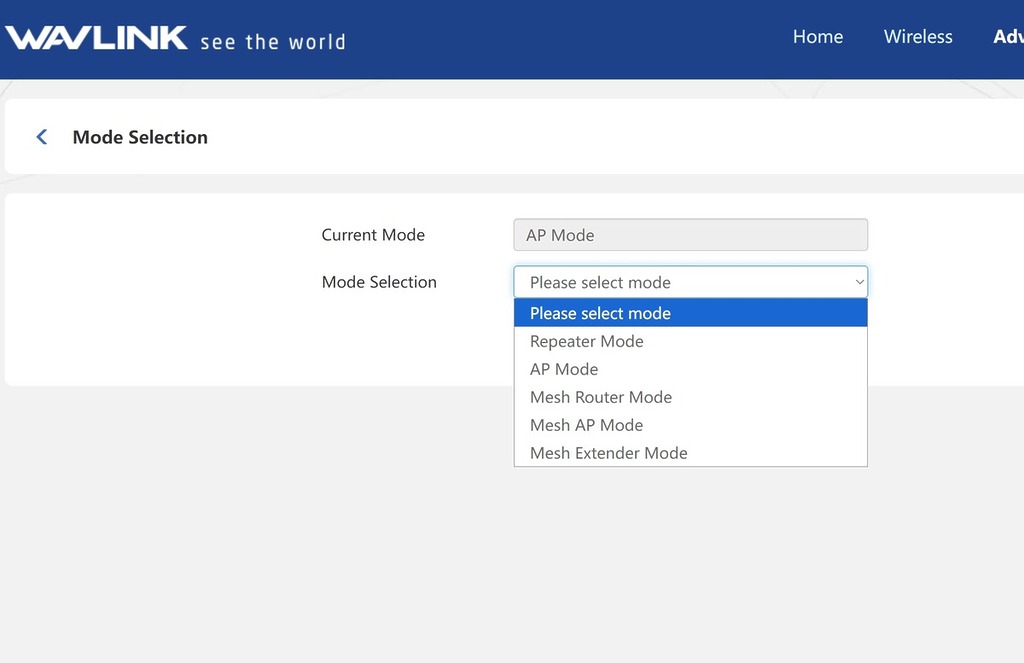Viewport: 1024px width, 663px height.
Task: Choose Mesh Extender Mode option
Action: pos(609,453)
